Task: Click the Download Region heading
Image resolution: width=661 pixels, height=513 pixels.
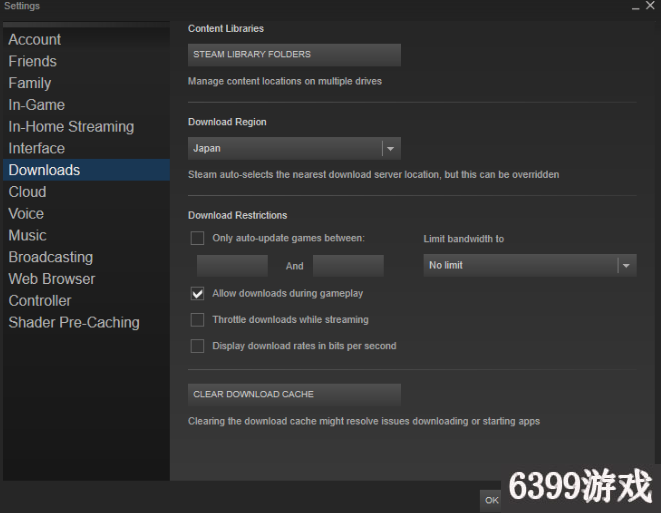Action: click(227, 122)
